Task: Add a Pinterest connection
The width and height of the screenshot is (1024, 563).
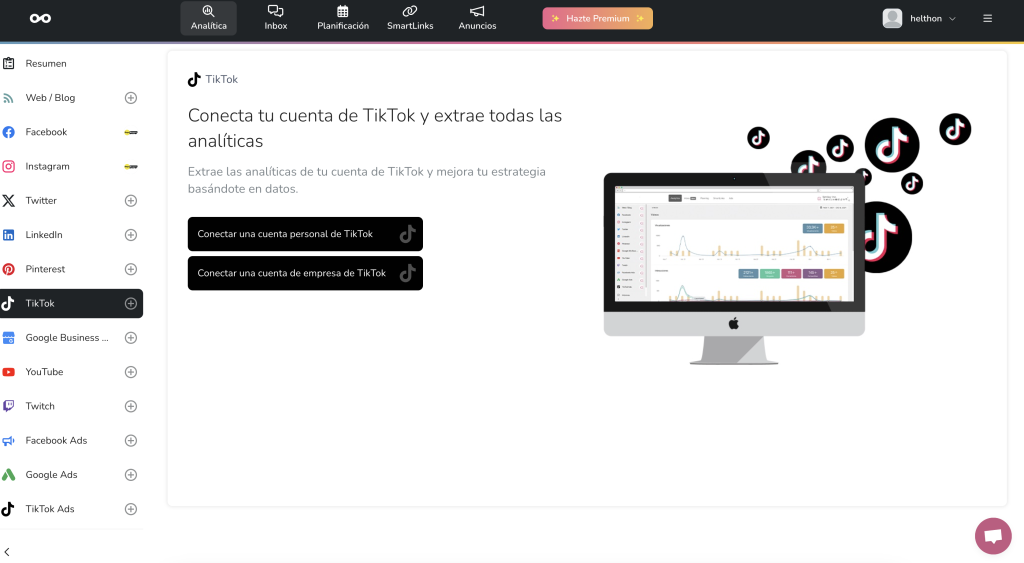Action: tap(131, 269)
